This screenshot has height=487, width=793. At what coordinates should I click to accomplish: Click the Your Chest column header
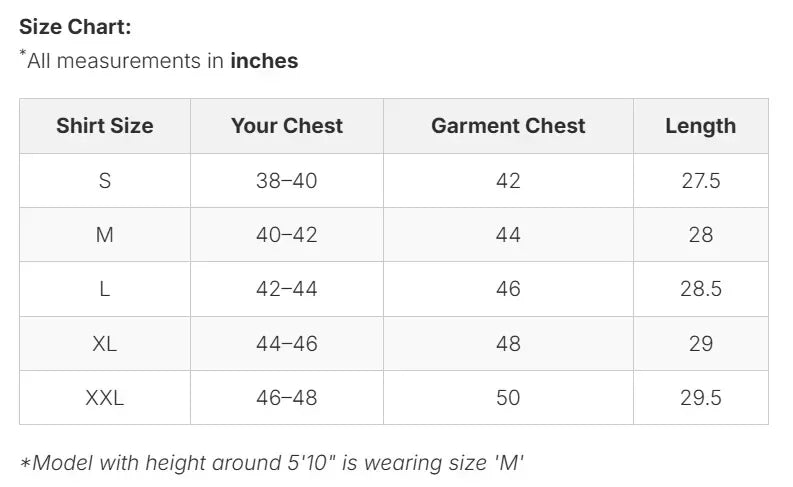click(x=287, y=126)
